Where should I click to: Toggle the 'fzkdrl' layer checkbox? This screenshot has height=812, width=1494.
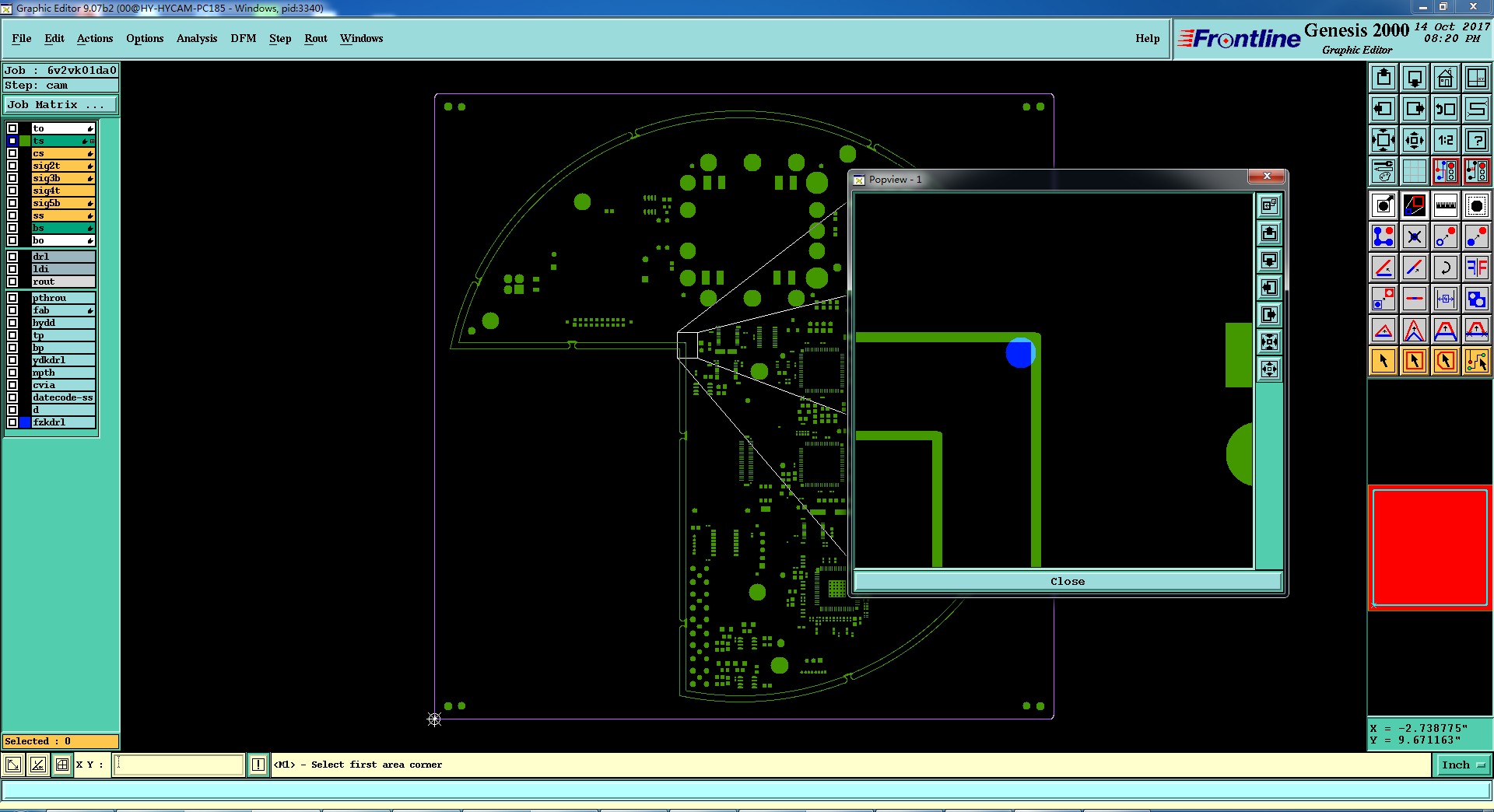[12, 422]
